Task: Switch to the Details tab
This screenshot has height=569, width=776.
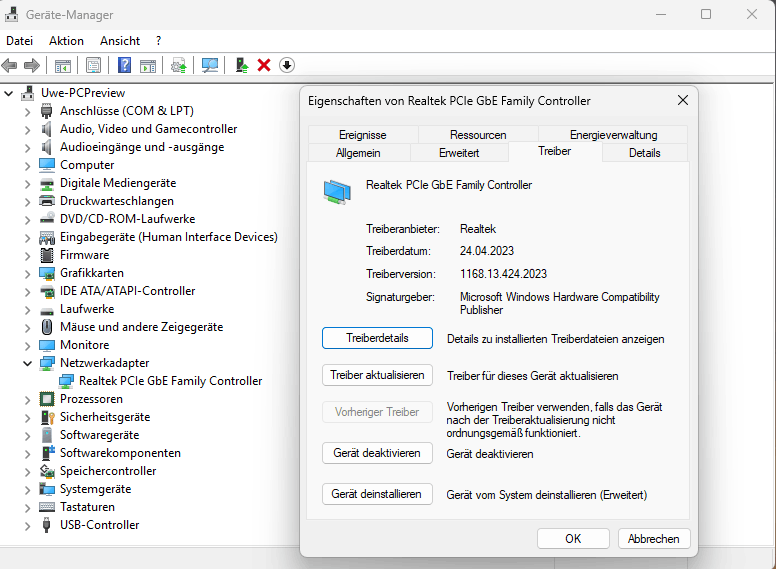Action: click(644, 153)
